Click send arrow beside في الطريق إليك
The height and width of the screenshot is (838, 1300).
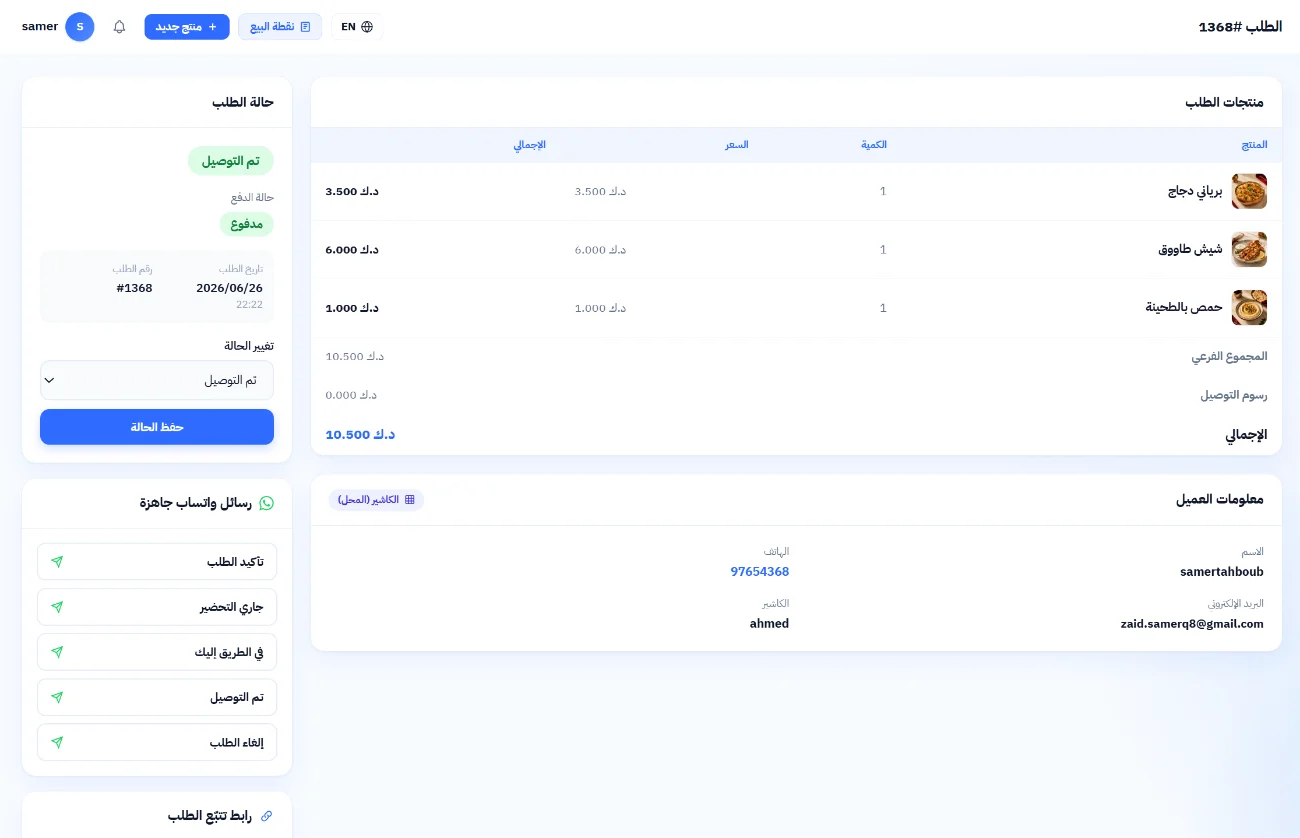[57, 652]
